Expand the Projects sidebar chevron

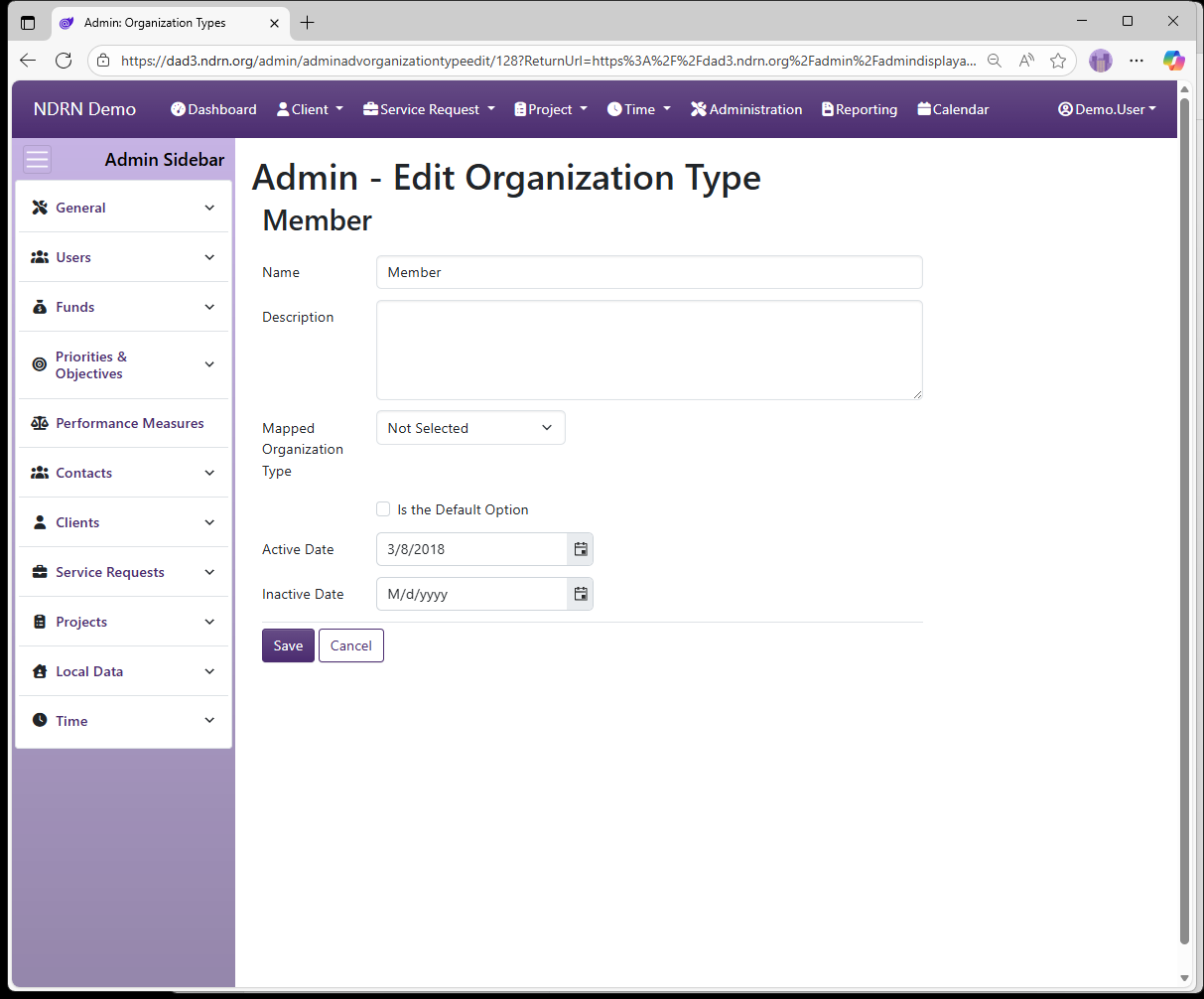click(209, 622)
